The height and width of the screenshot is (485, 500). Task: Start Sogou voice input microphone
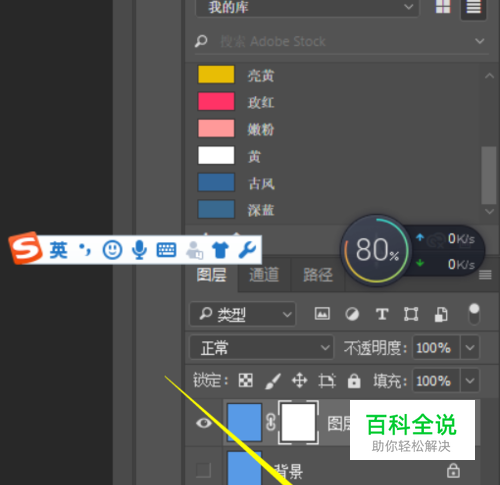pos(139,250)
